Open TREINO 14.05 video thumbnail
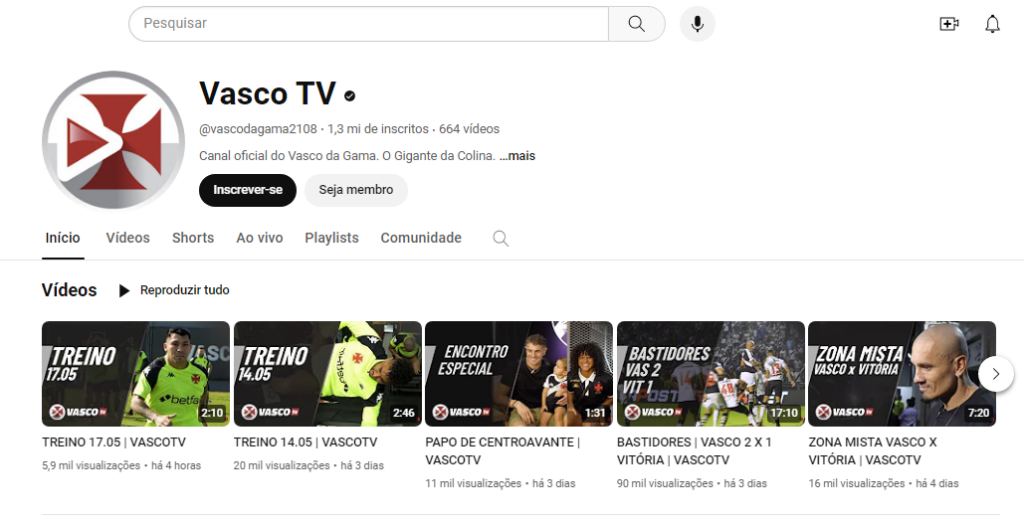 328,374
